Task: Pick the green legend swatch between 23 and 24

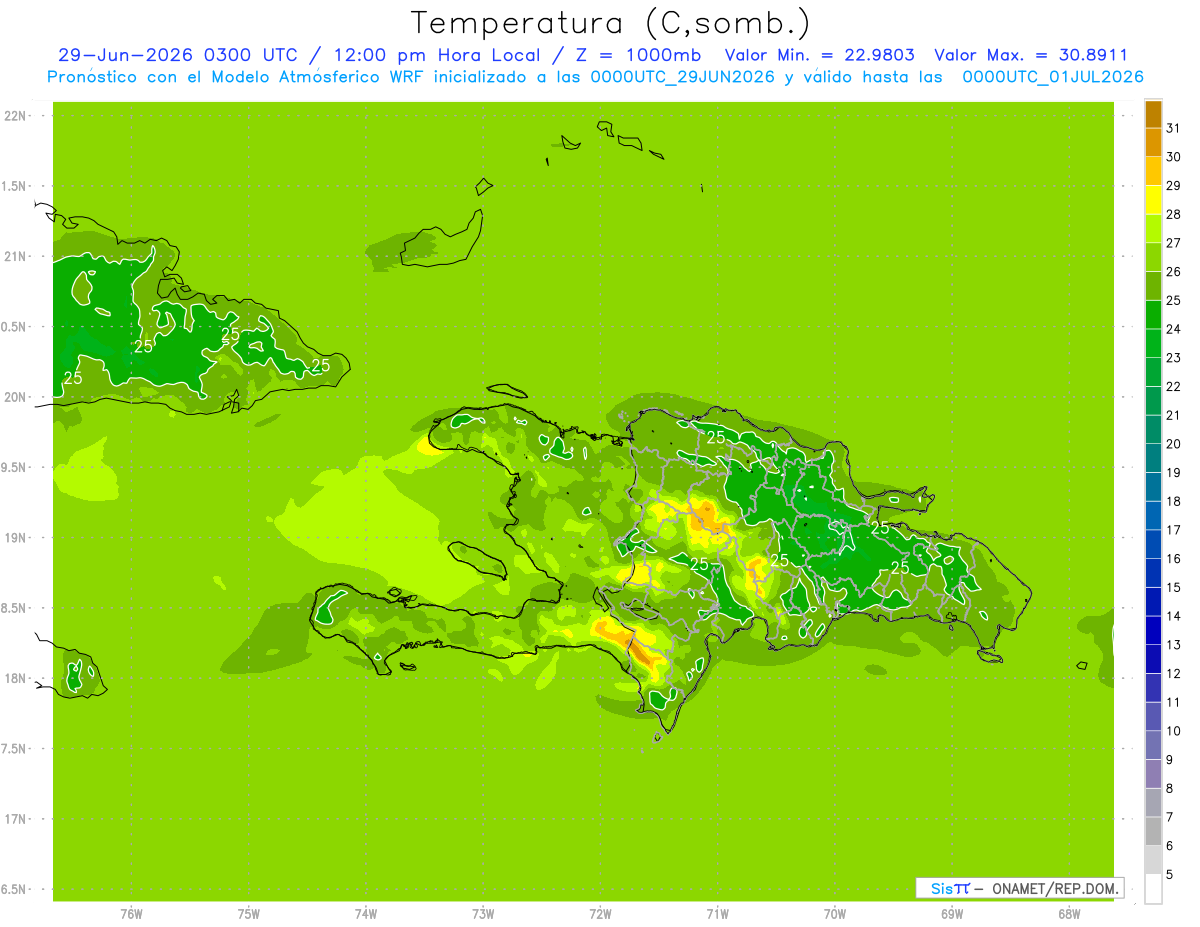Action: 1153,343
